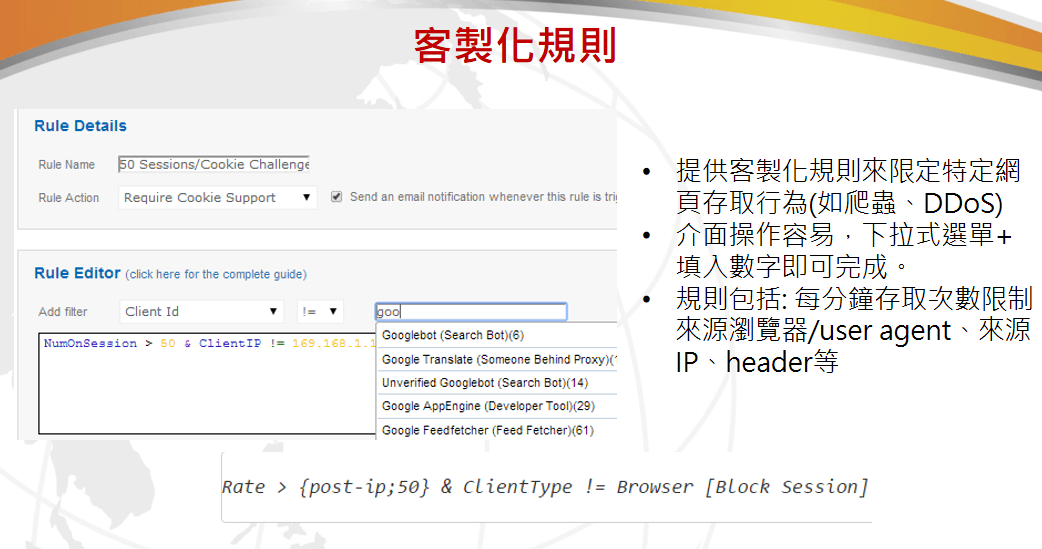Click the Rule Details heading
Screen dimensions: 1042x549
pos(80,126)
